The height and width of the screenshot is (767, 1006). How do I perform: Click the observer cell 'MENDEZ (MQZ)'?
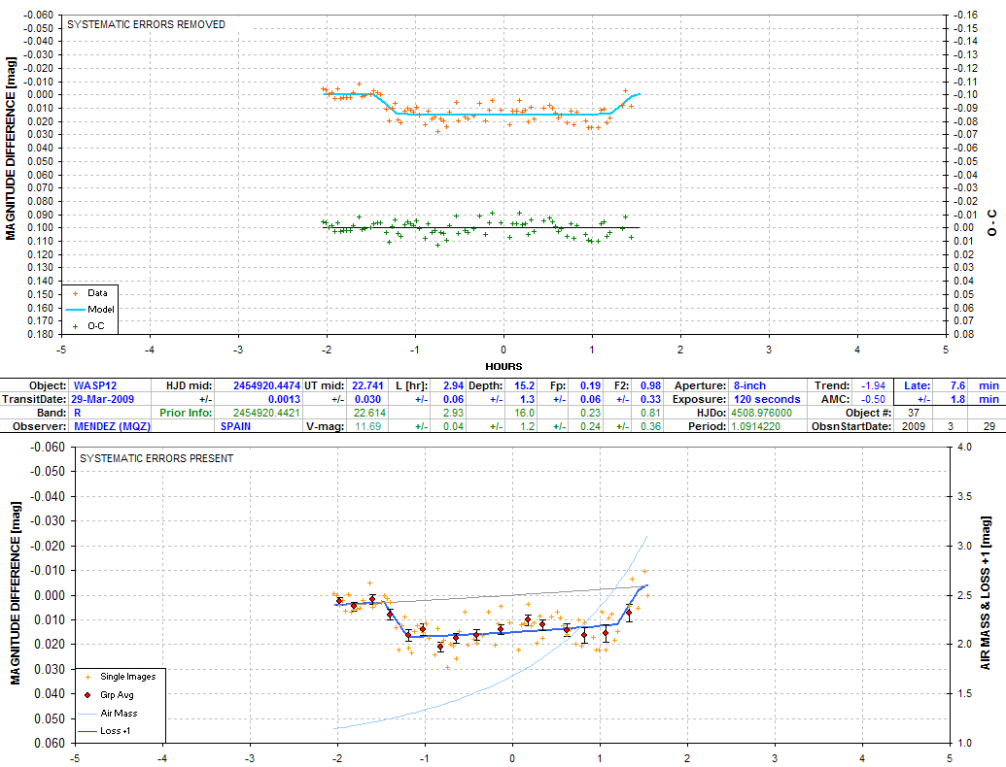tap(112, 426)
